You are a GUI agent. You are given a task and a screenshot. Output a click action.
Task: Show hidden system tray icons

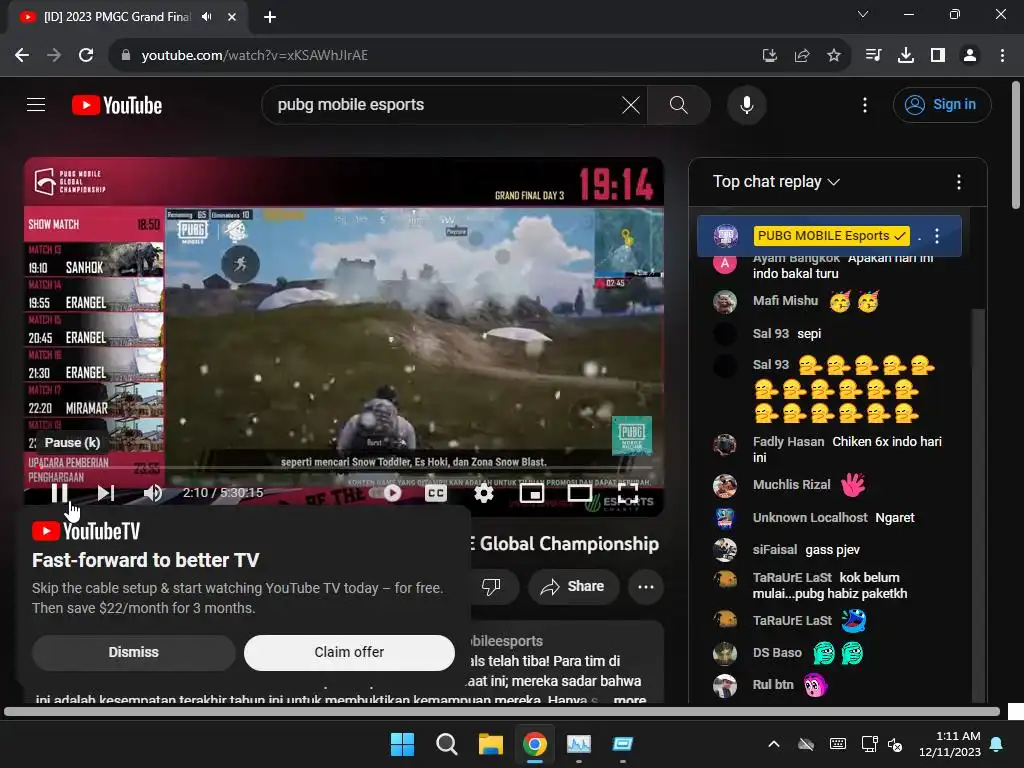click(774, 744)
